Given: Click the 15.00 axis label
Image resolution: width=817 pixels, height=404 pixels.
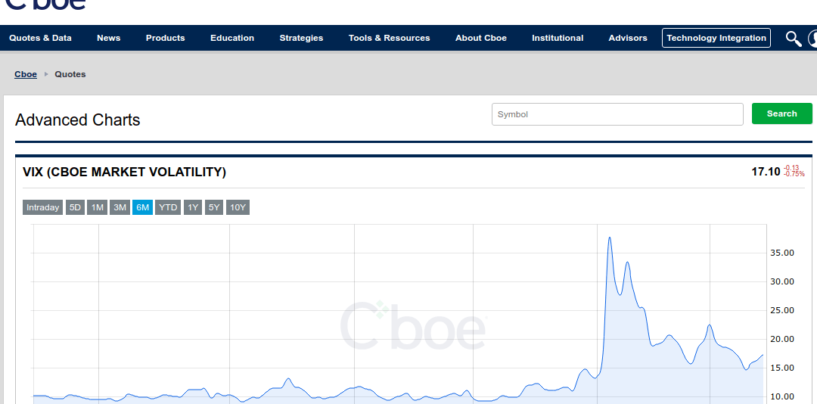Looking at the screenshot, I should [x=782, y=368].
